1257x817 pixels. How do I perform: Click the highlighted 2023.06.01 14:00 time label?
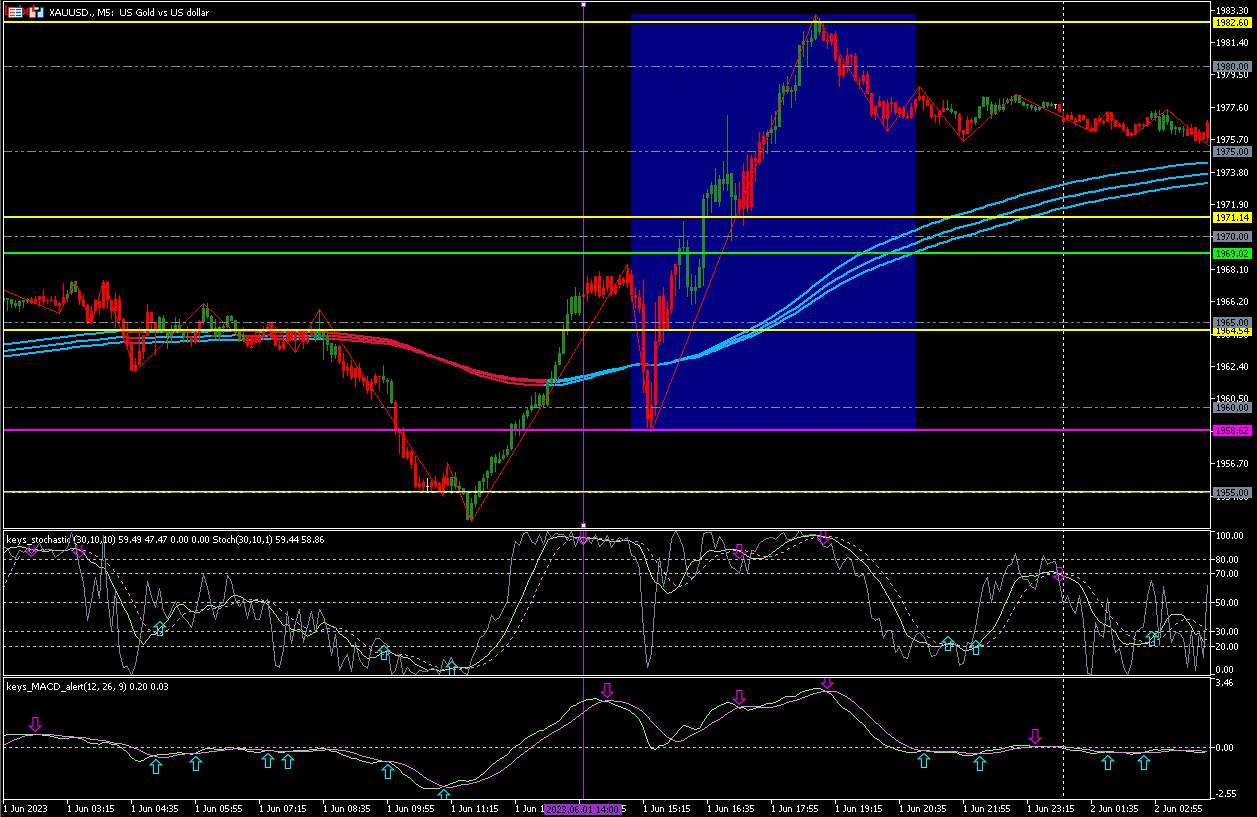(x=583, y=807)
